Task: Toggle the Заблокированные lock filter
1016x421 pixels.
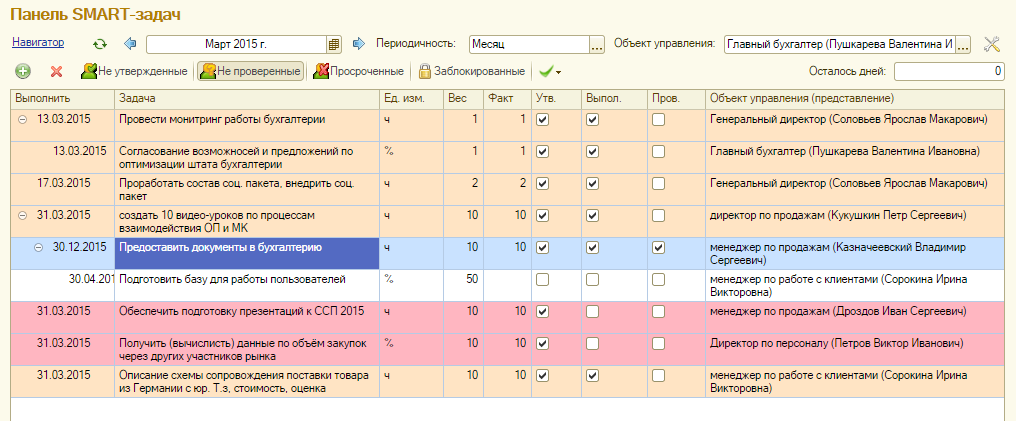Action: 471,72
